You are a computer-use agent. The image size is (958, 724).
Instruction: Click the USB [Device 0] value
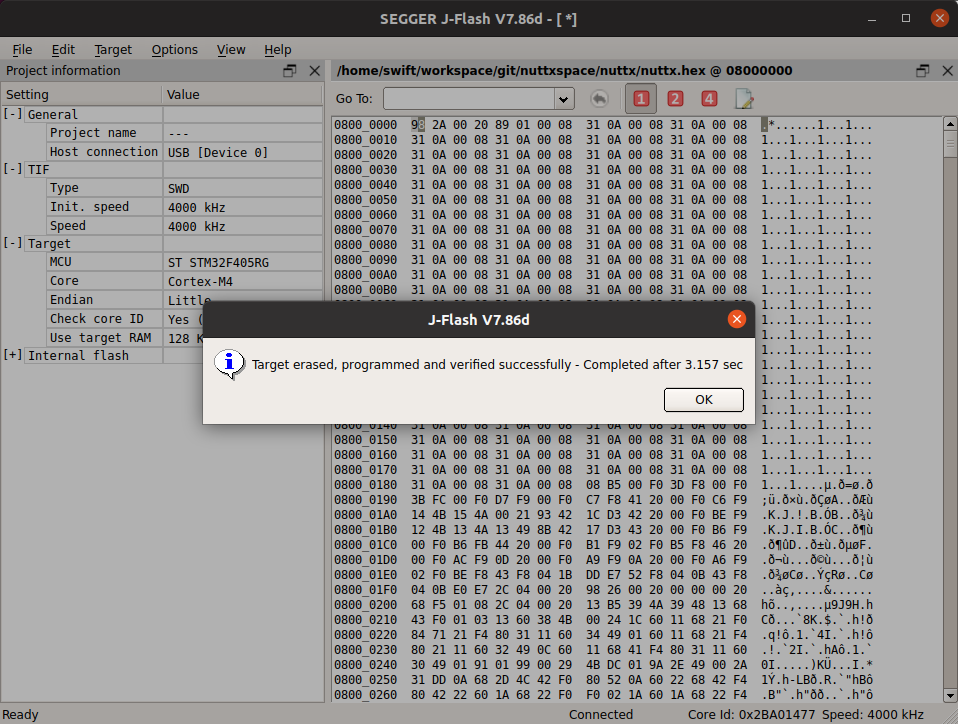click(x=218, y=153)
